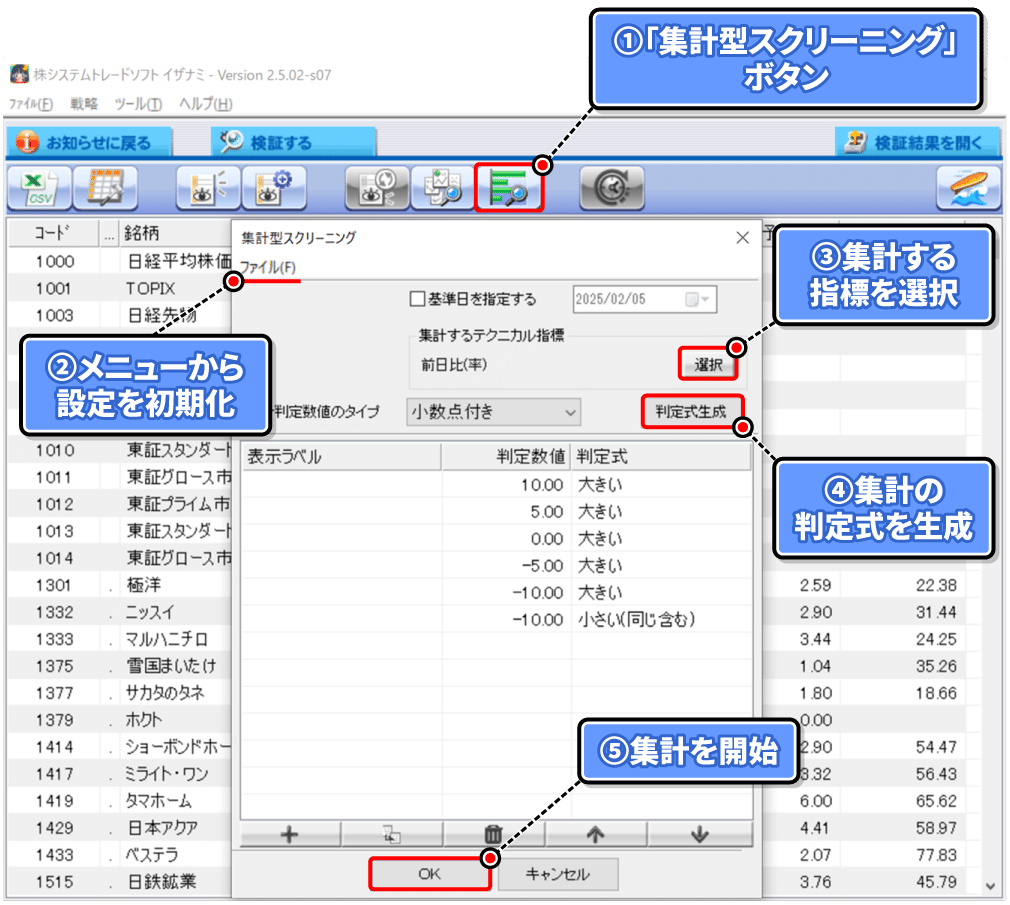1010x905 pixels.
Task: Select the 1417 ミライト・ワン row
Action: 120,774
